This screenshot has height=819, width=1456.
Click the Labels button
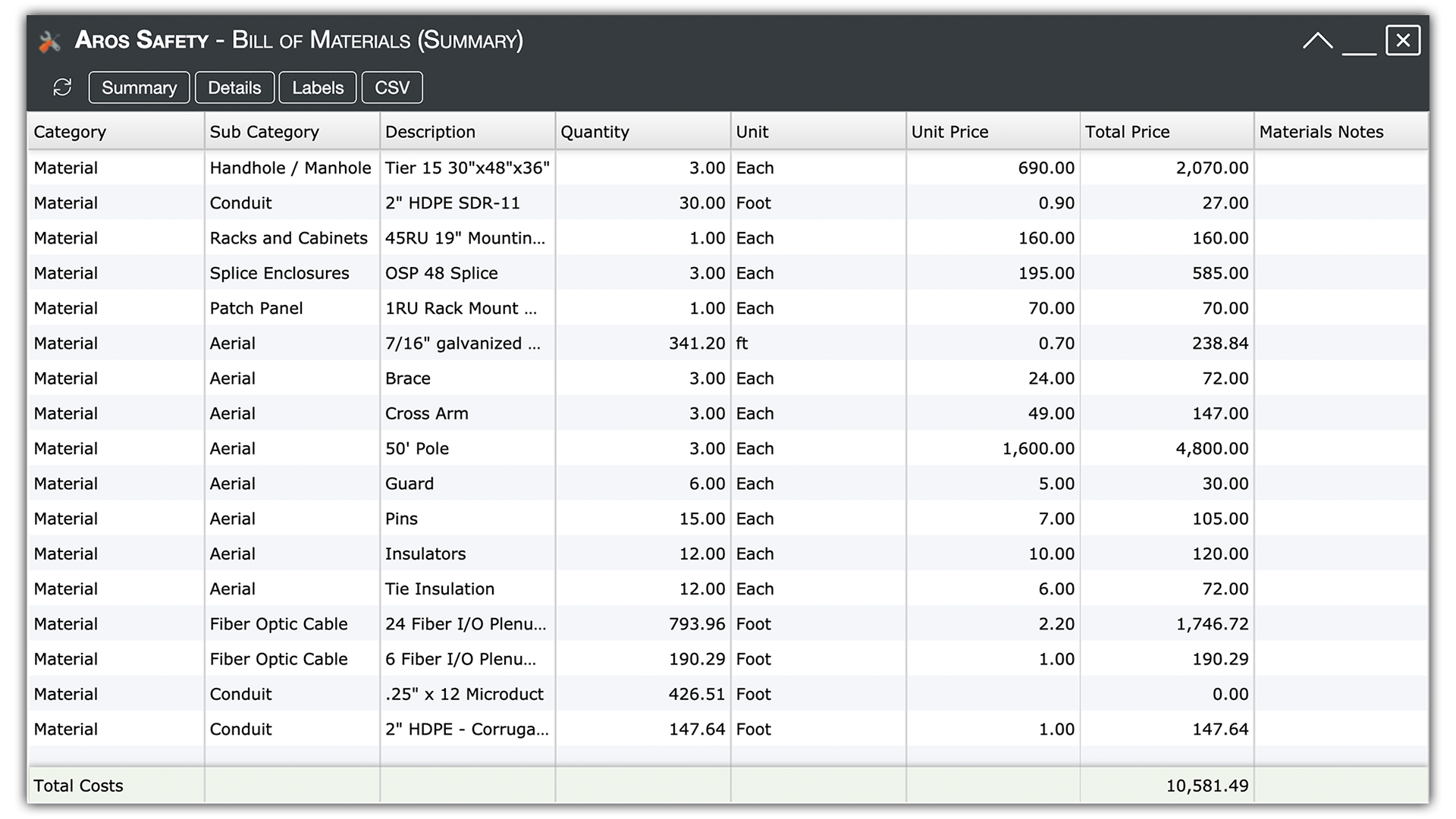[318, 87]
